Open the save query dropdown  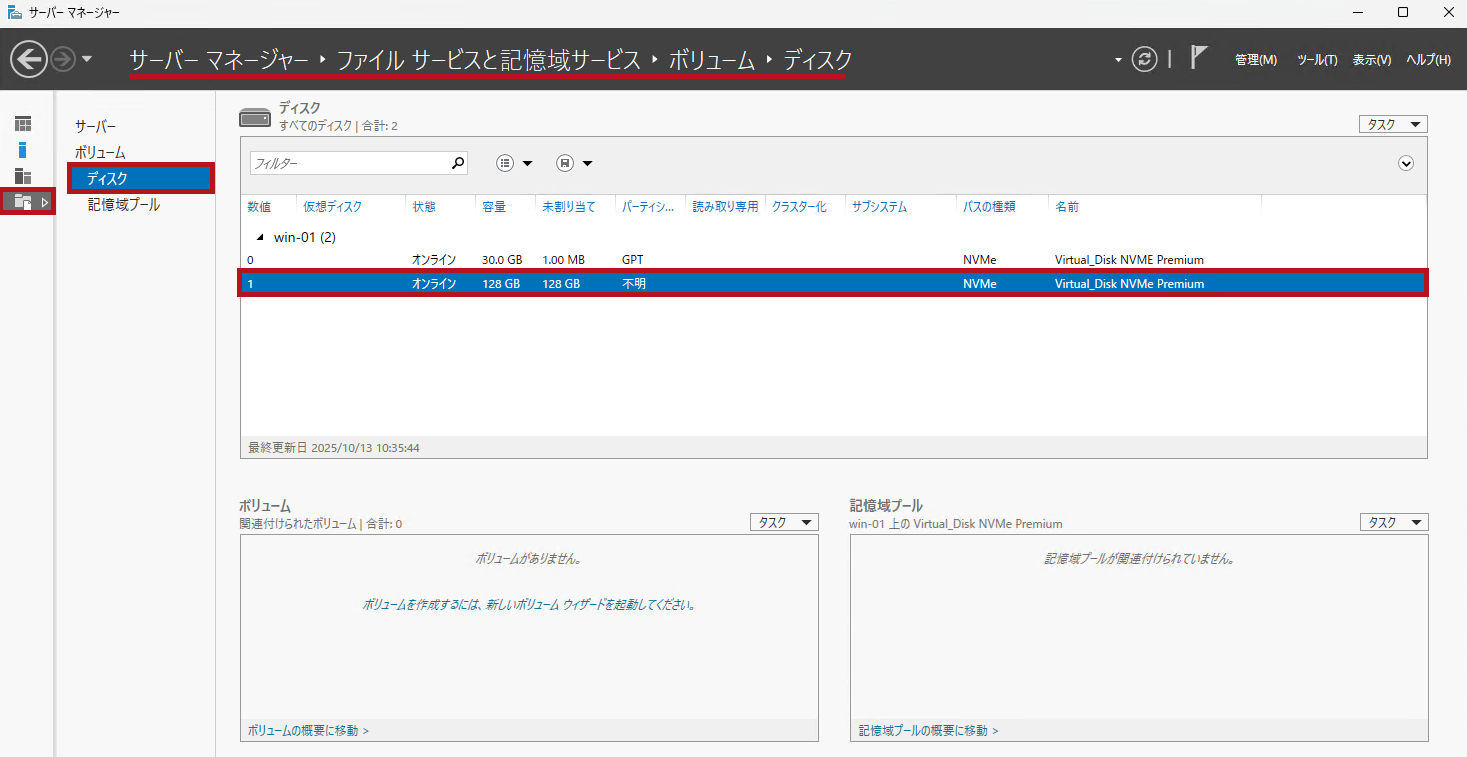tap(574, 163)
